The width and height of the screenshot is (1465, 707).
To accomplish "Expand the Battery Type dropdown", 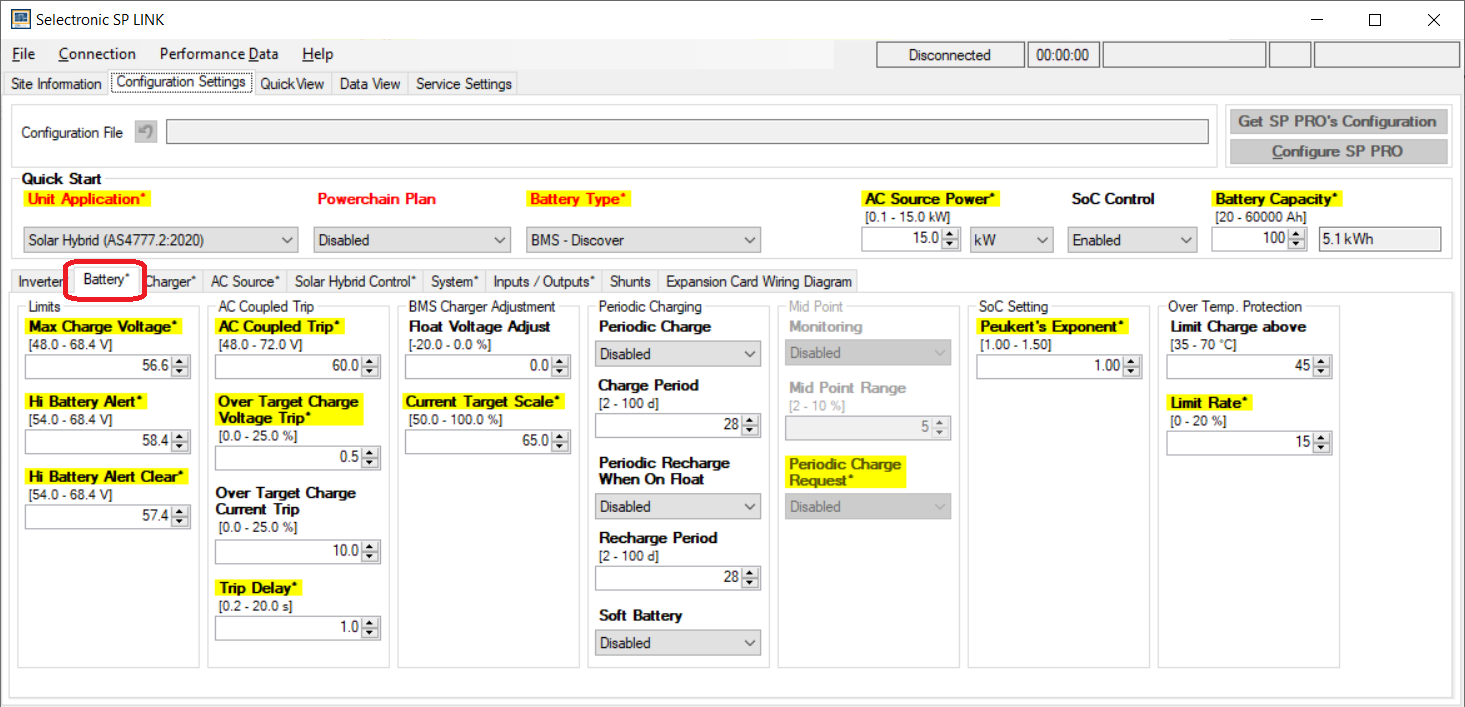I will pos(643,240).
